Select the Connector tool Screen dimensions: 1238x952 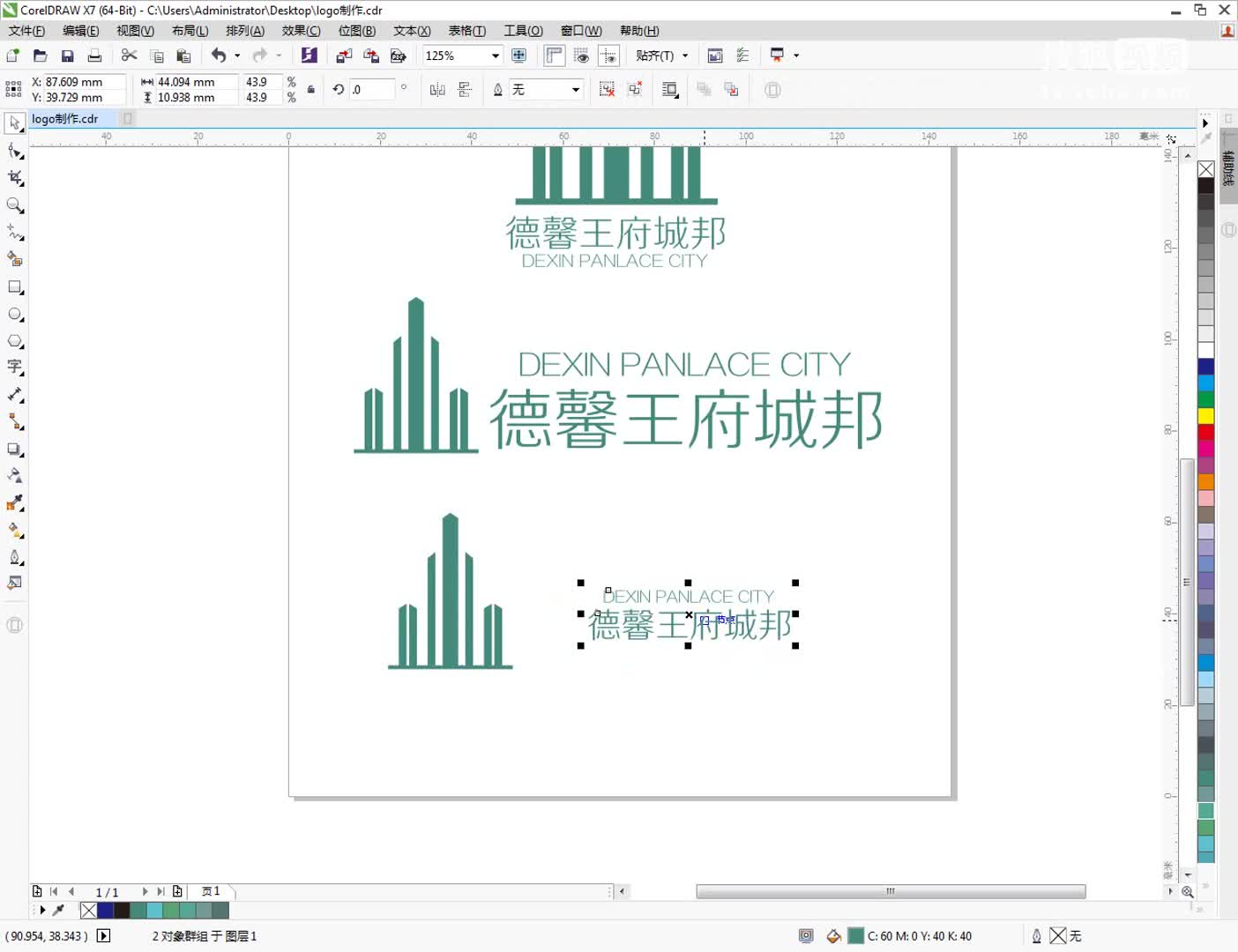pyautogui.click(x=14, y=422)
